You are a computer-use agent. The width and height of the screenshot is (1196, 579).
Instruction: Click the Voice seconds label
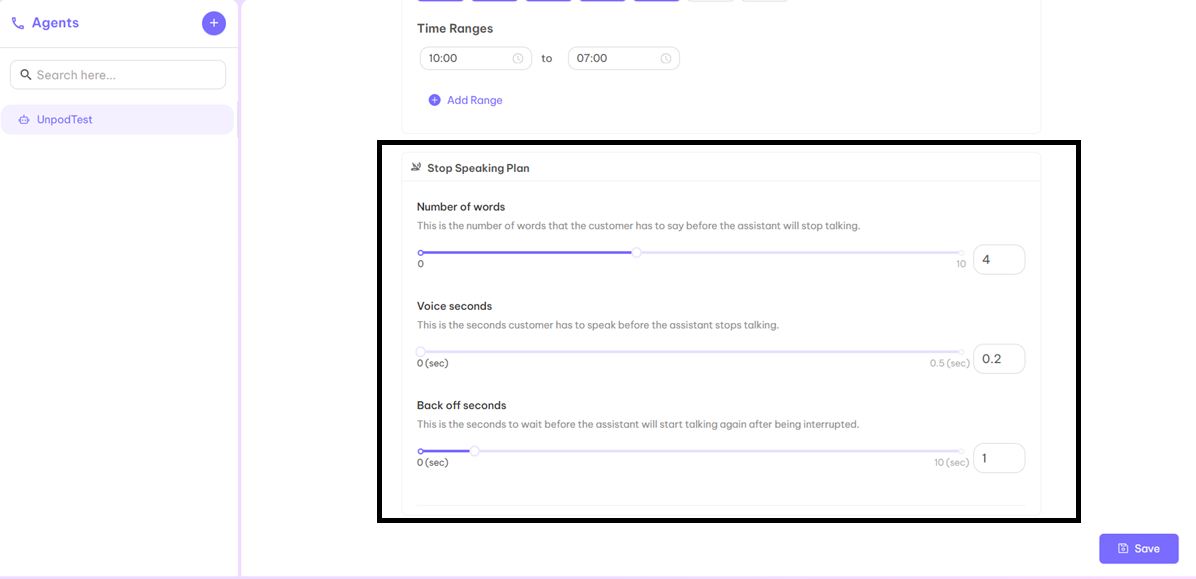coord(455,306)
